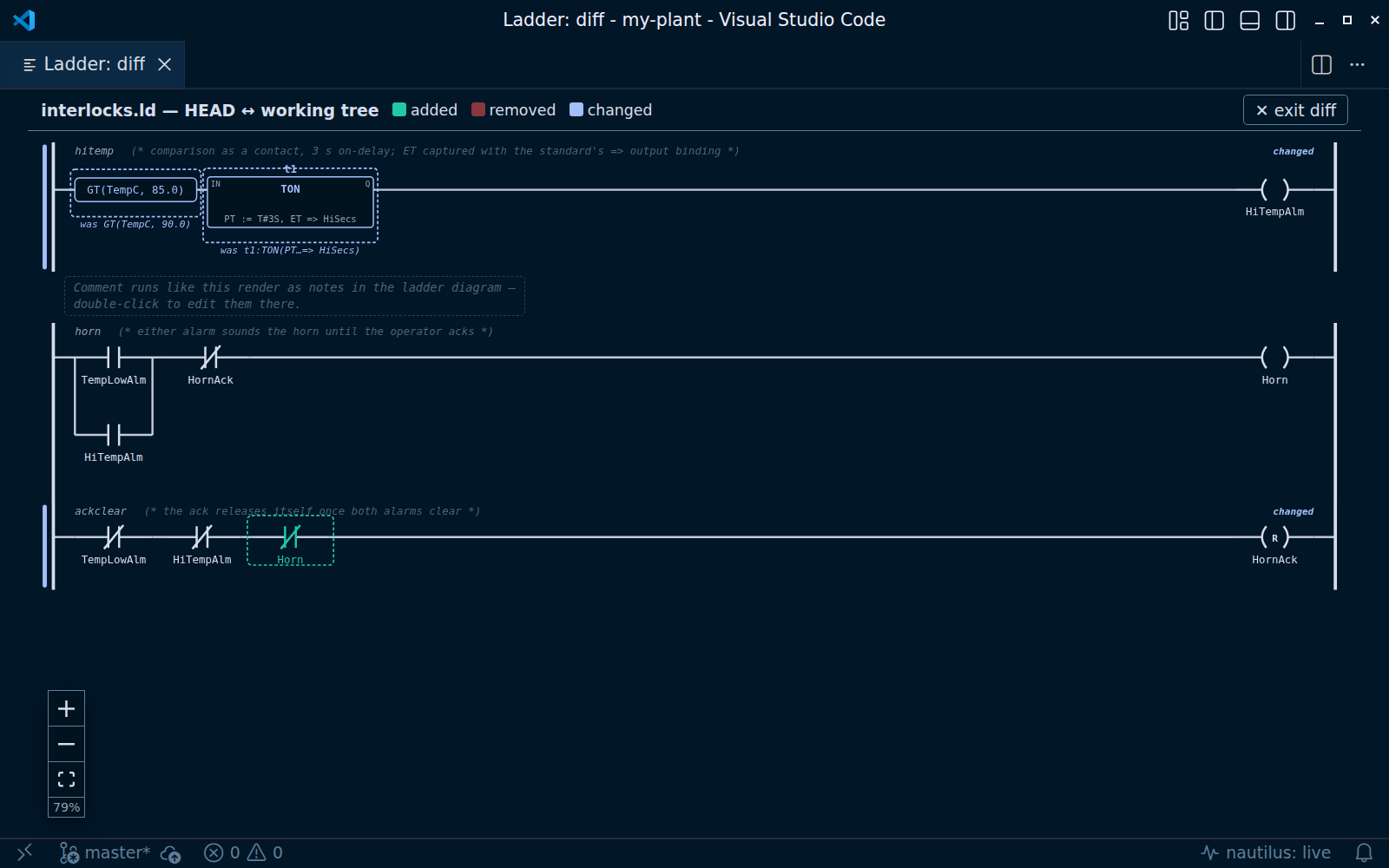Click the horn rung label

coord(88,332)
